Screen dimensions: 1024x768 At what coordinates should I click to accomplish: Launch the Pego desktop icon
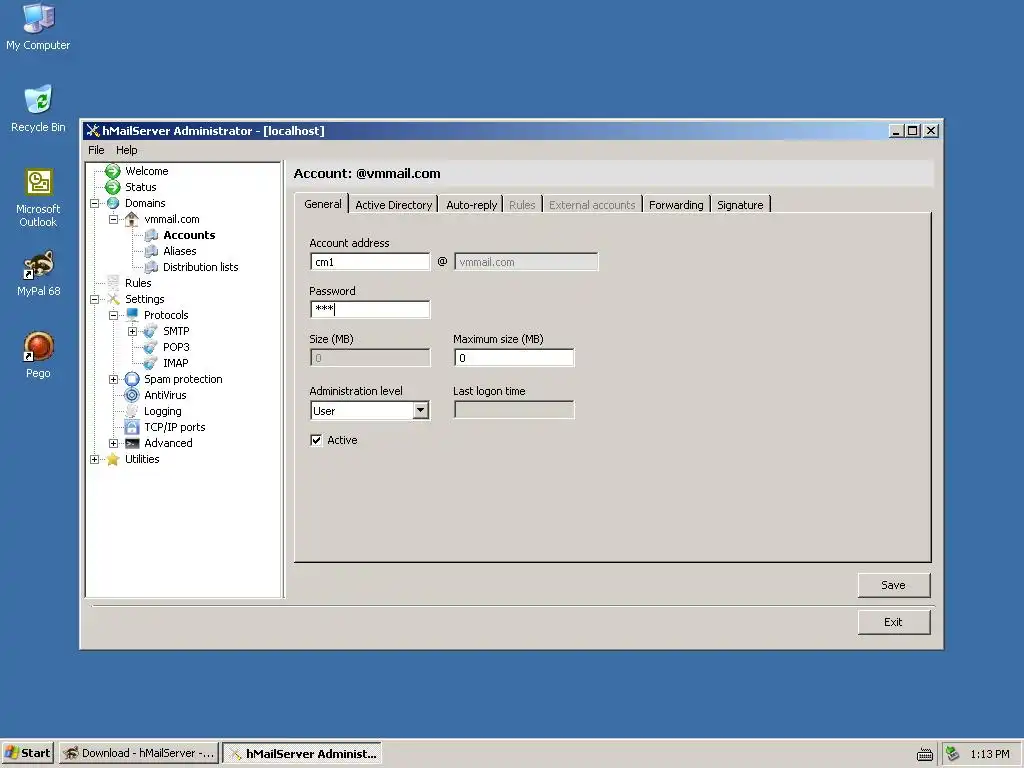click(38, 356)
